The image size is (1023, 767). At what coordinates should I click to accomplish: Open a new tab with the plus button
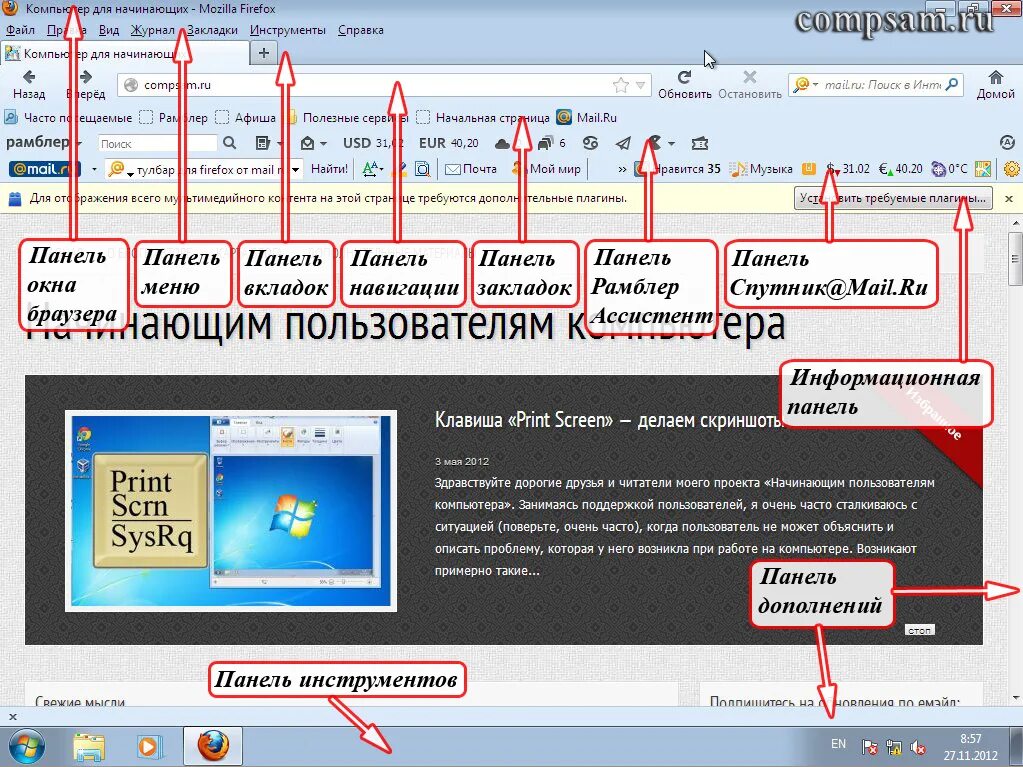click(264, 53)
